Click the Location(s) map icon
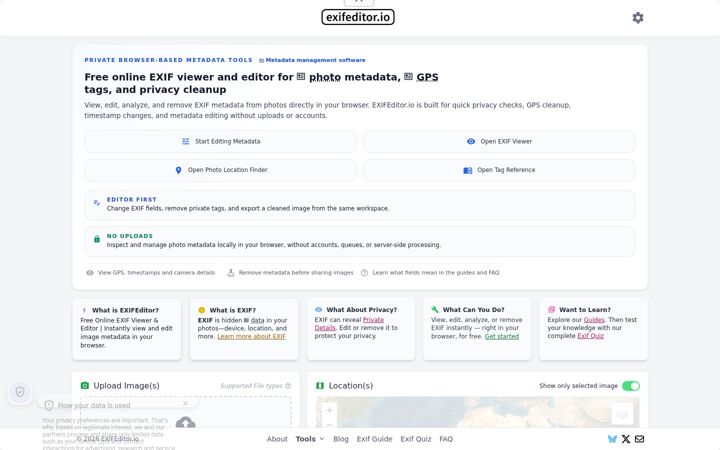The height and width of the screenshot is (450, 720). [x=320, y=386]
